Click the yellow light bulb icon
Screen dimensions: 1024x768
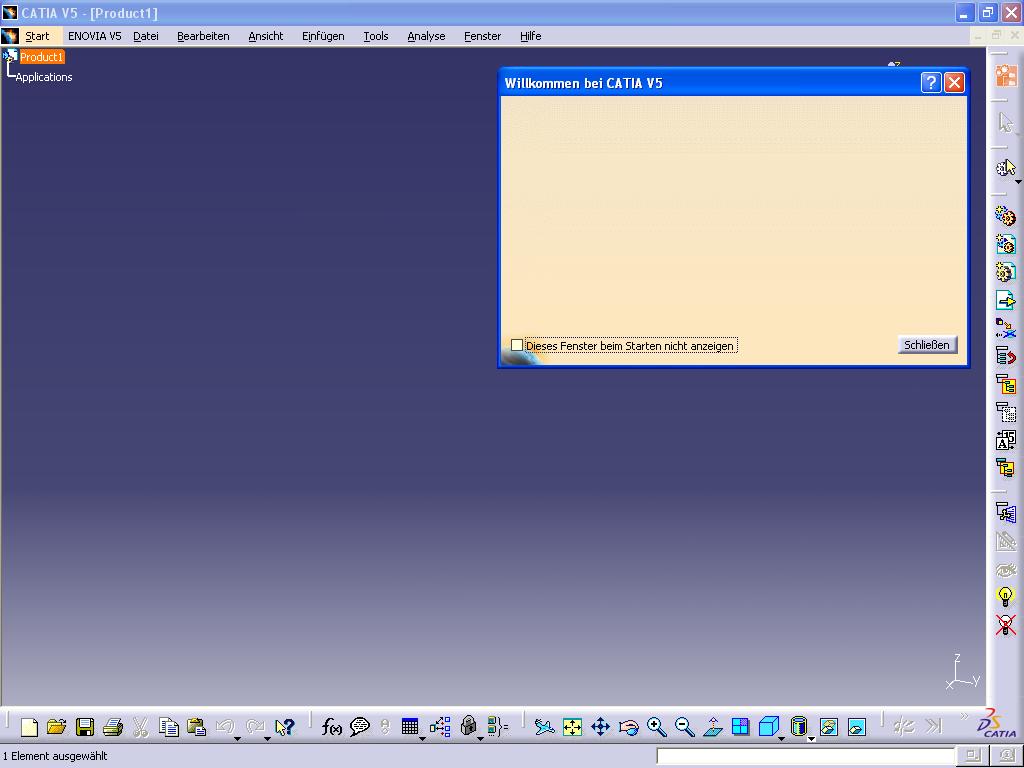(x=1006, y=597)
